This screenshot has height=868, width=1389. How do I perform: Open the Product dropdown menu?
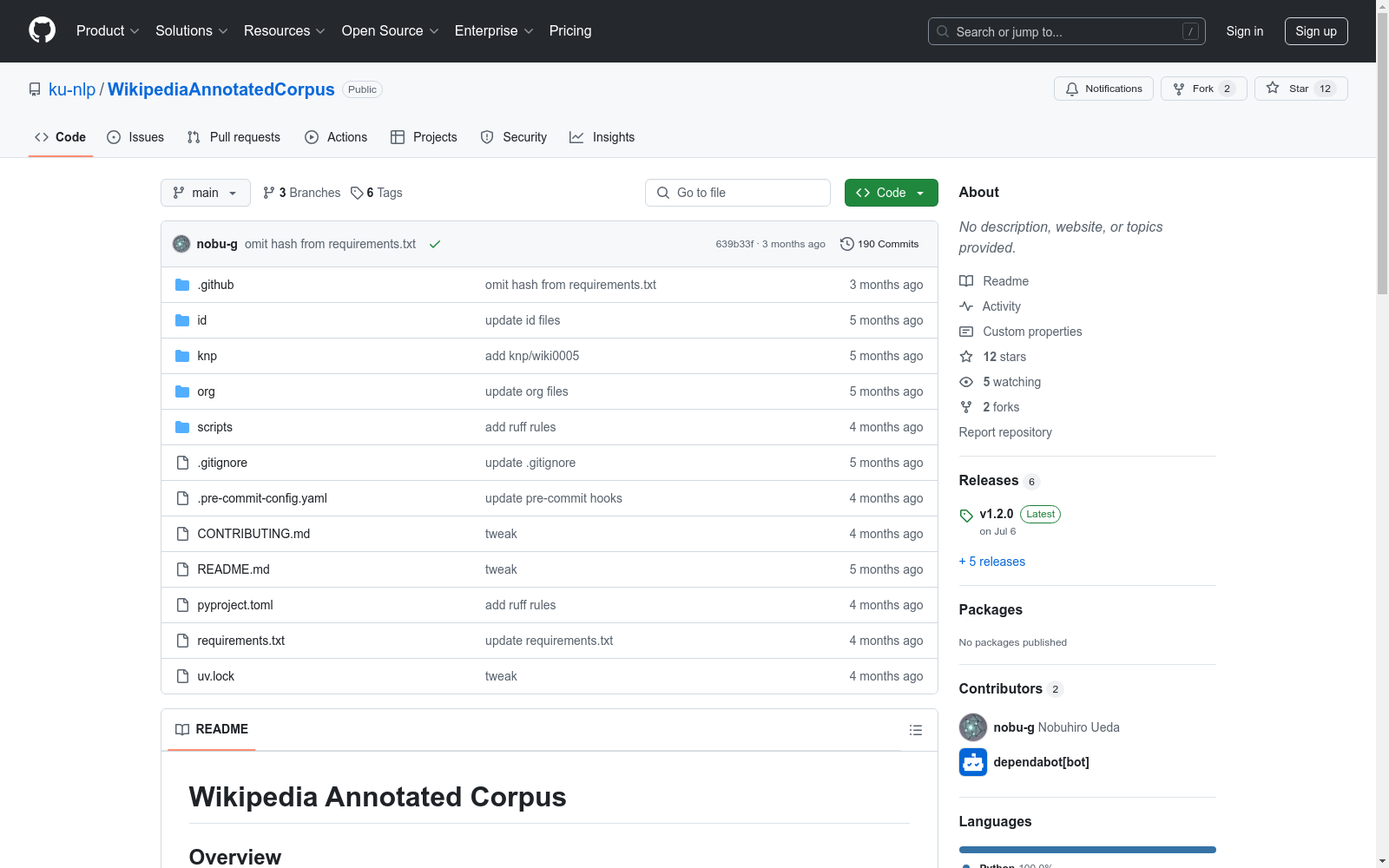(x=108, y=31)
